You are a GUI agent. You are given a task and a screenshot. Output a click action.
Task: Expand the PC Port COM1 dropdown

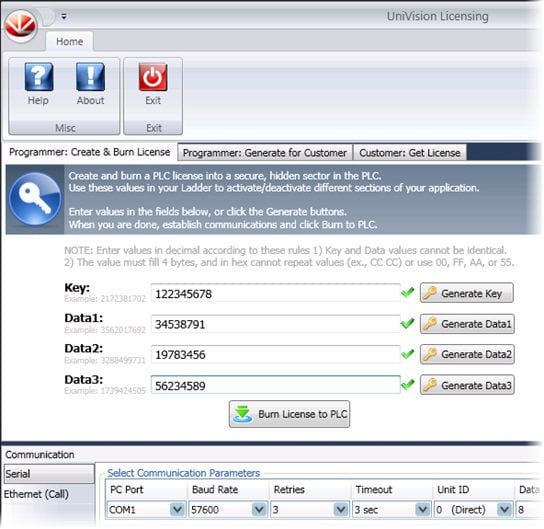click(x=177, y=510)
